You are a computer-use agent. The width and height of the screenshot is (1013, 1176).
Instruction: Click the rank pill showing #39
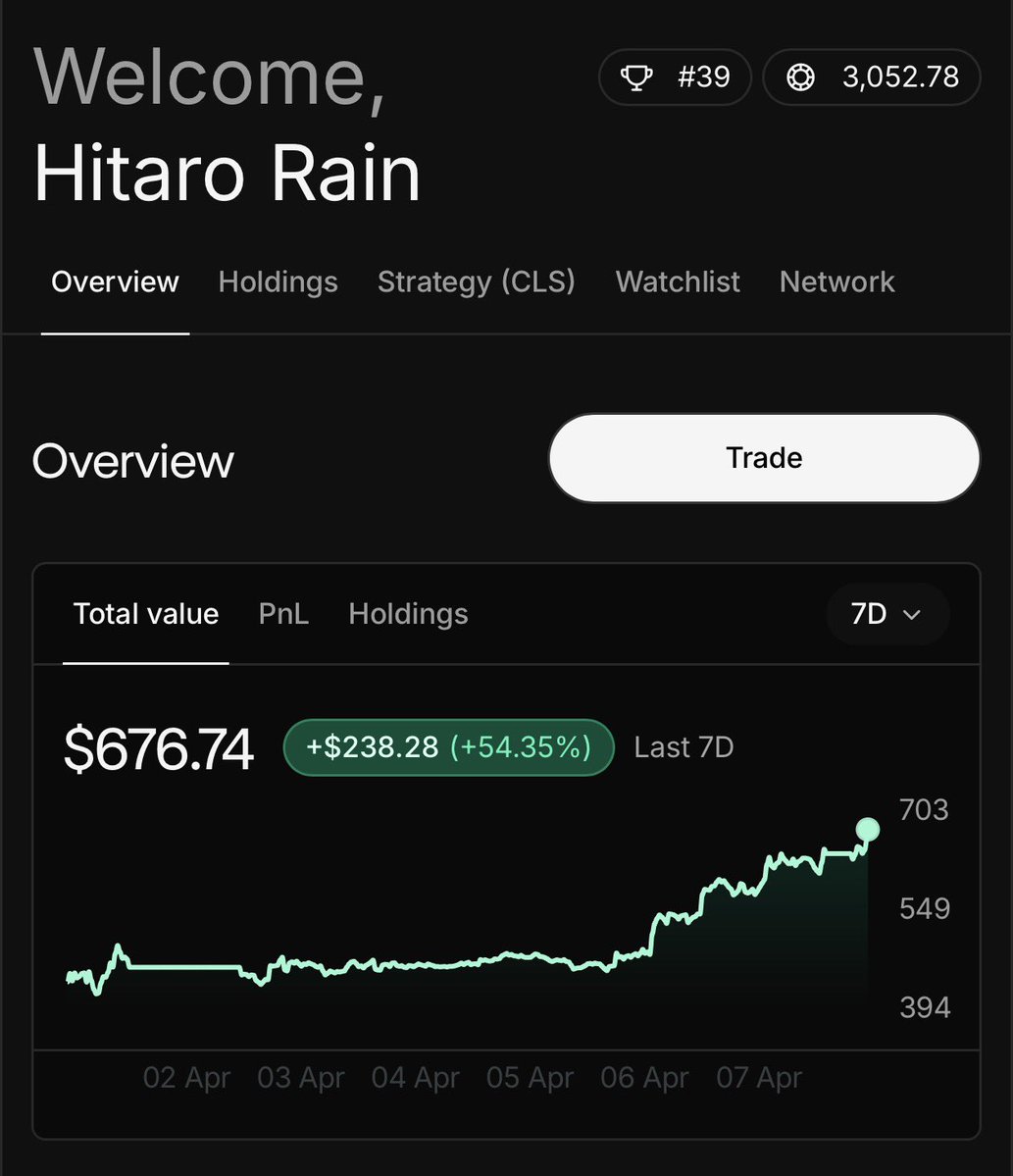tap(675, 77)
